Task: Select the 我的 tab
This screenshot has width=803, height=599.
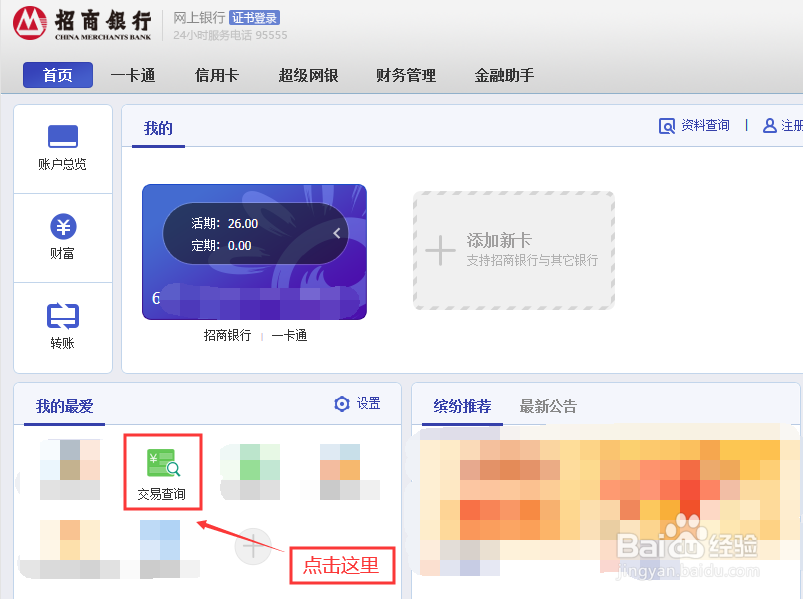Action: 158,128
